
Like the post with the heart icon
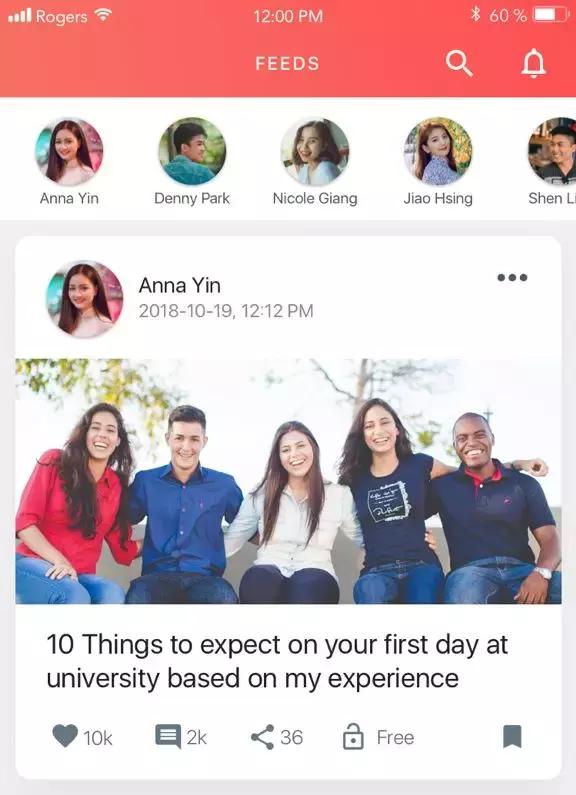[x=65, y=736]
